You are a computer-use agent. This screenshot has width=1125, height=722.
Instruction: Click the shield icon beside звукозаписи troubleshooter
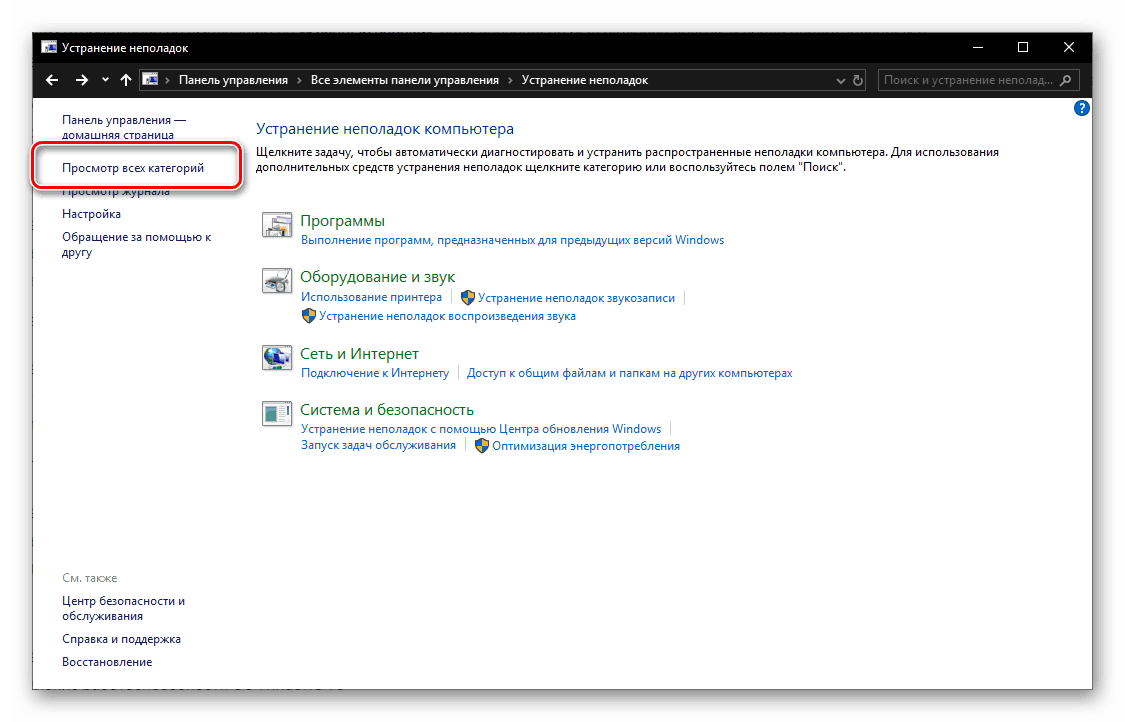(x=468, y=298)
